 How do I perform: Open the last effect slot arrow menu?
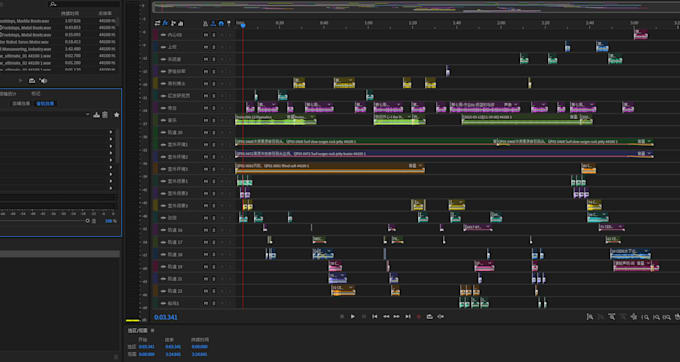pyautogui.click(x=111, y=188)
